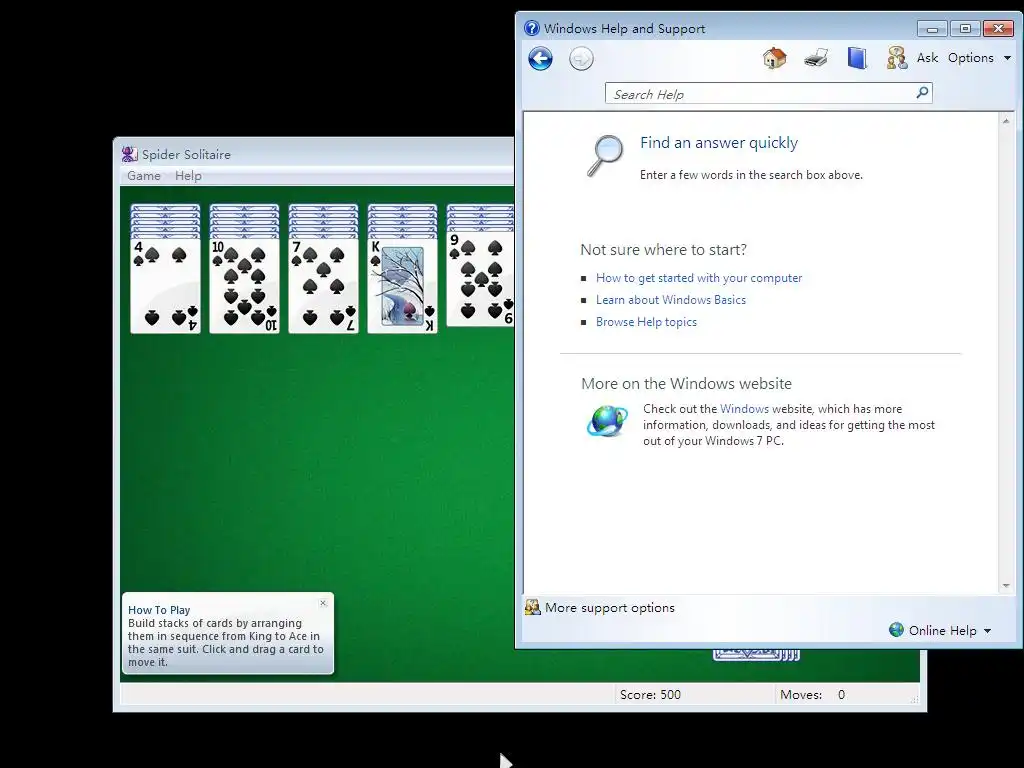
Task: Open the Options dropdown menu
Action: pyautogui.click(x=979, y=57)
